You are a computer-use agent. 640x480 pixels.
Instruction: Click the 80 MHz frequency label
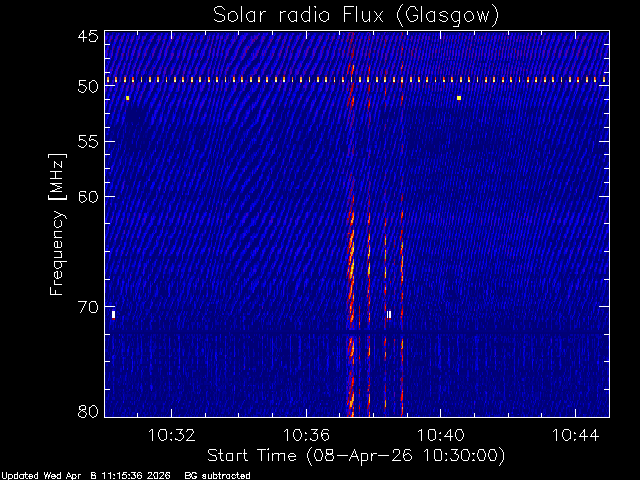coord(88,411)
